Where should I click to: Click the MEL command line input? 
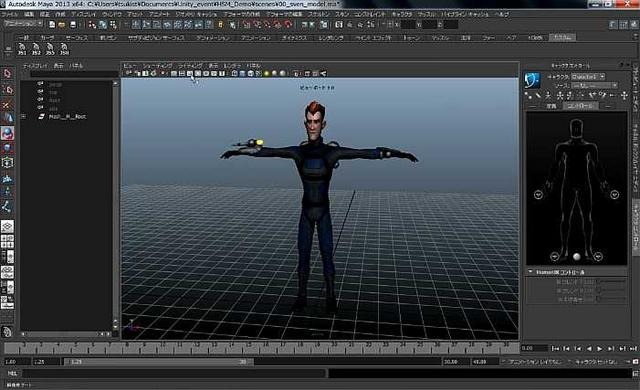175,373
